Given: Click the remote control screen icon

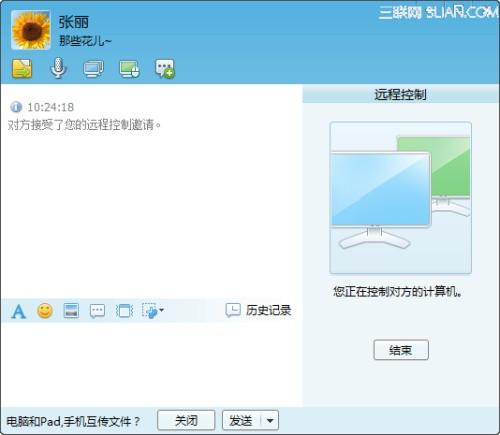Looking at the screenshot, I should click(x=129, y=69).
